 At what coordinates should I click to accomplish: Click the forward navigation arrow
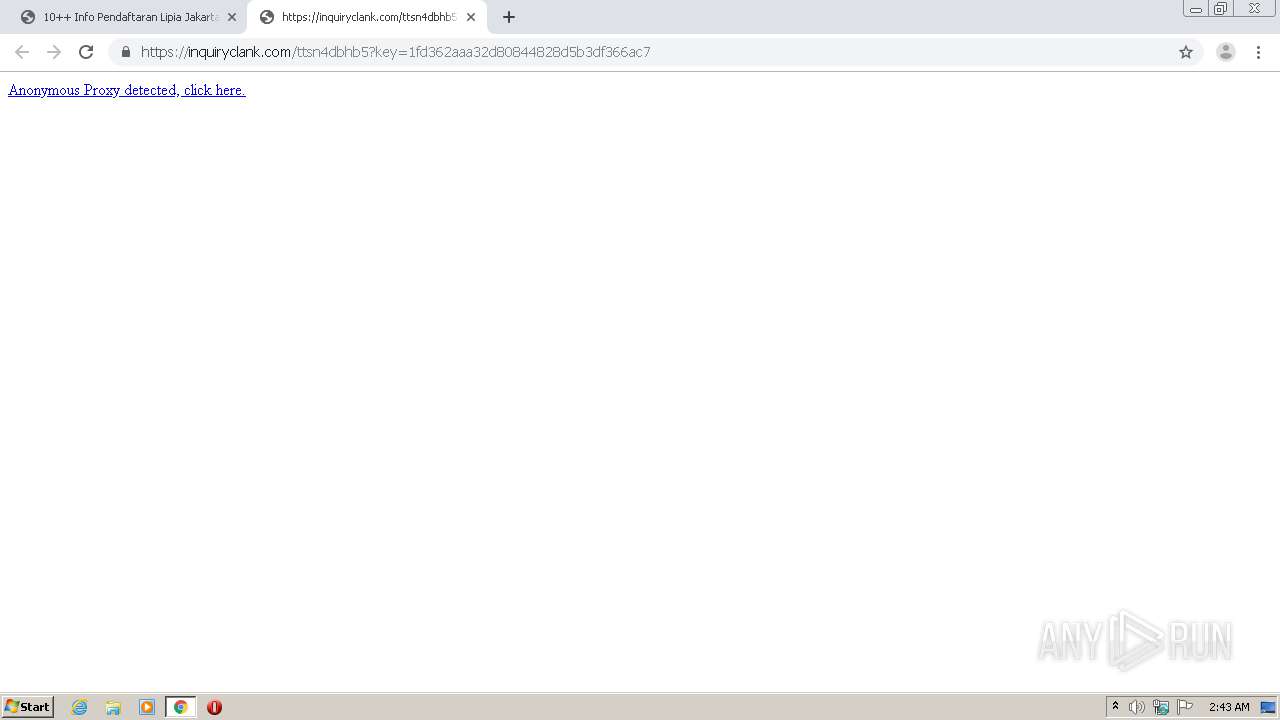(x=54, y=52)
